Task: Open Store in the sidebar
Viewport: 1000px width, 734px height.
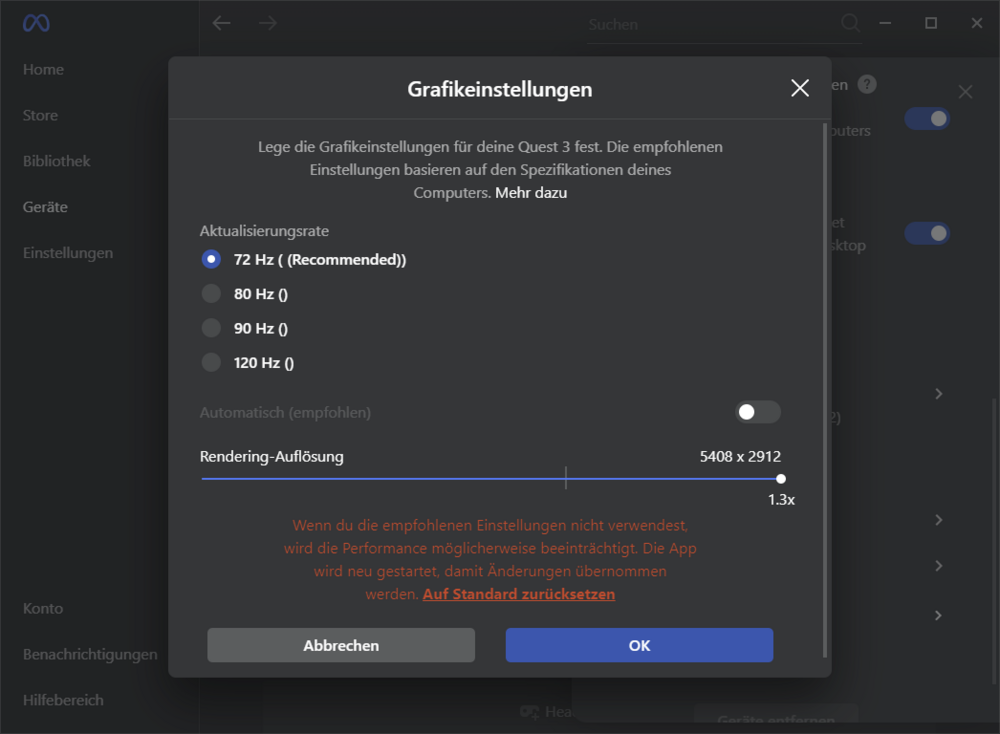Action: [x=40, y=115]
